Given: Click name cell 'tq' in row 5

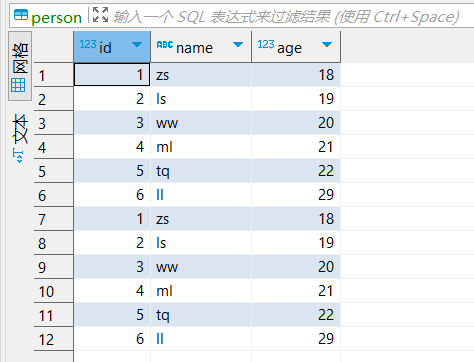Looking at the screenshot, I should pos(201,171).
